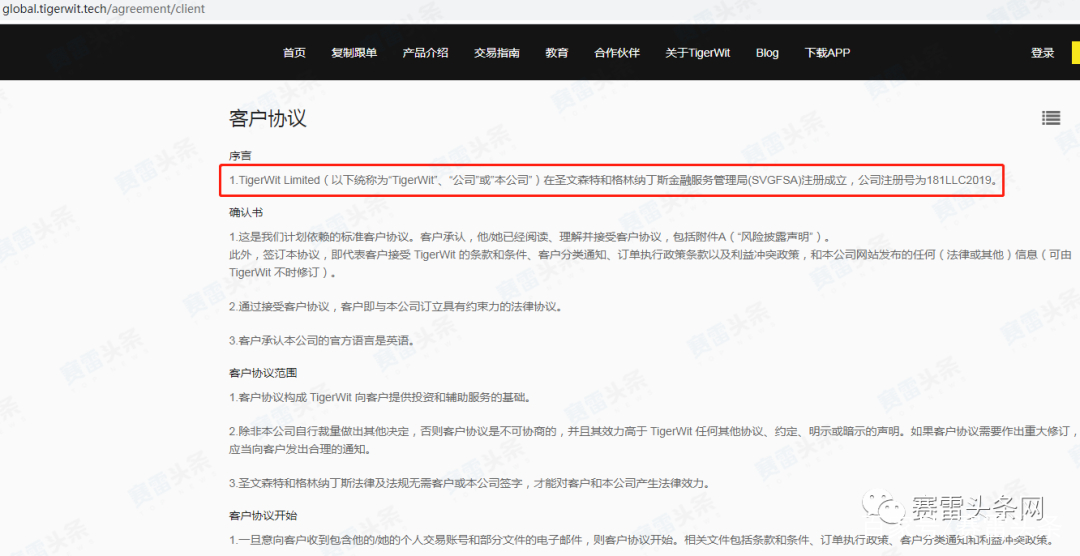This screenshot has height=556, width=1080.
Task: Click the line 一旦意向客户收到
Action: tap(642, 540)
